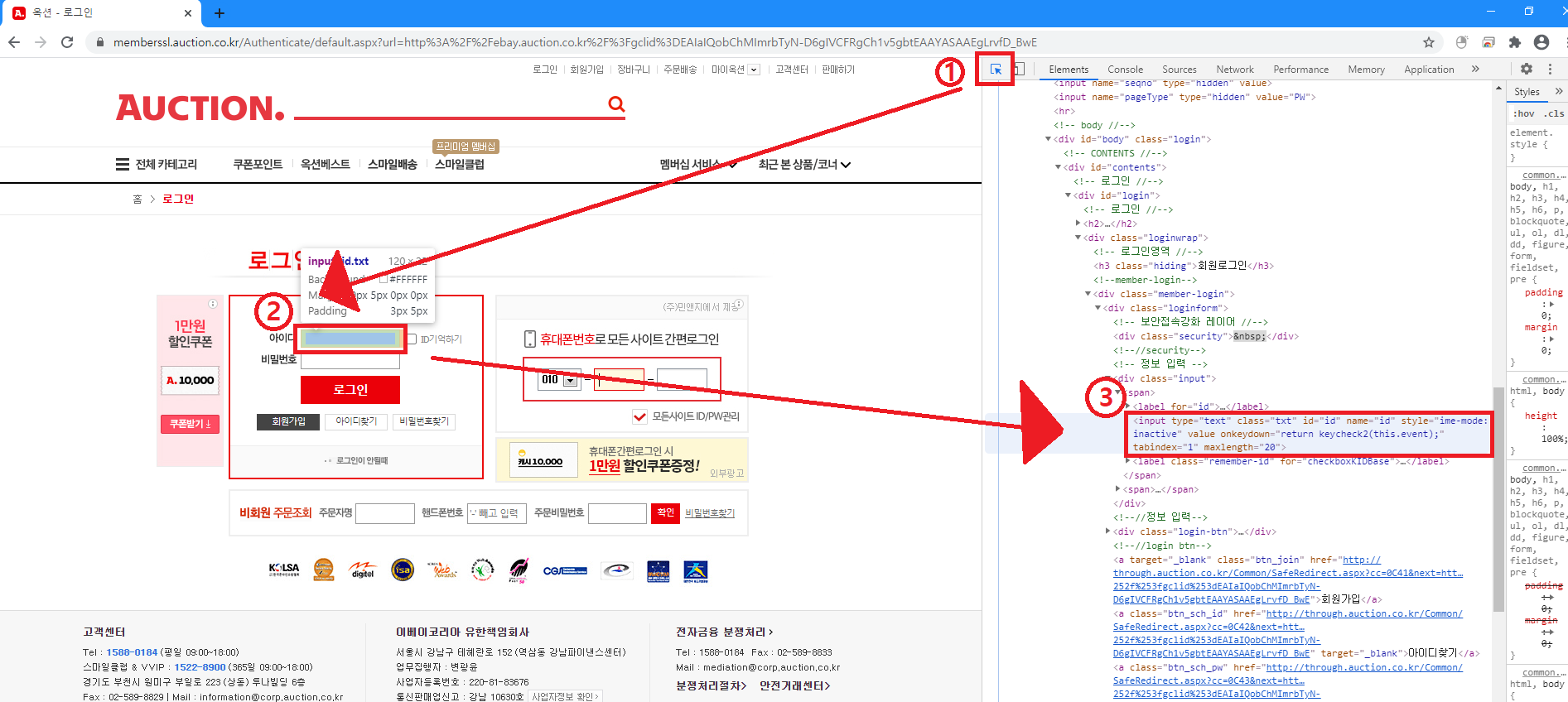Screen dimensions: 1568x702
Task: Click the boxed 비밀번호찾기 button under login
Action: (424, 421)
